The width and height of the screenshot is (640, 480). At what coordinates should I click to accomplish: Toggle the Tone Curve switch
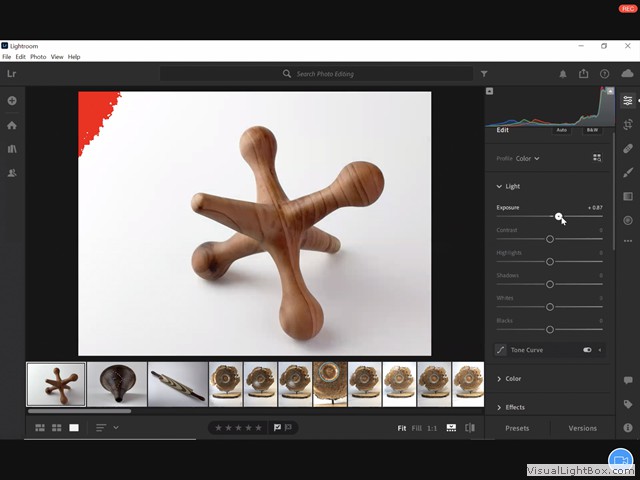pyautogui.click(x=587, y=350)
